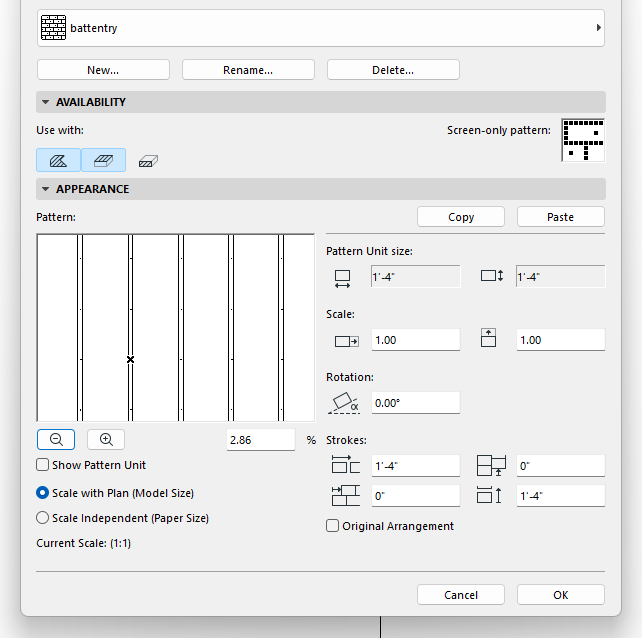Select Scale Independent (Paper Size)
Image resolution: width=642 pixels, height=638 pixels.
pyautogui.click(x=43, y=518)
